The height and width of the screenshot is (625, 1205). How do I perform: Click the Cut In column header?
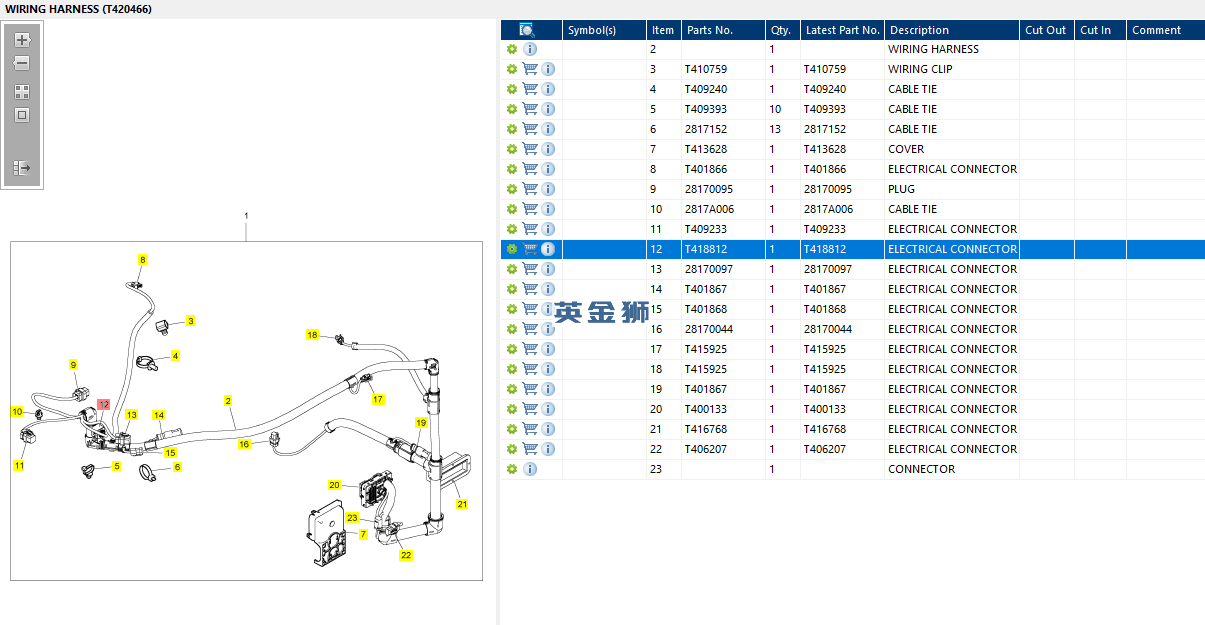tap(1100, 30)
